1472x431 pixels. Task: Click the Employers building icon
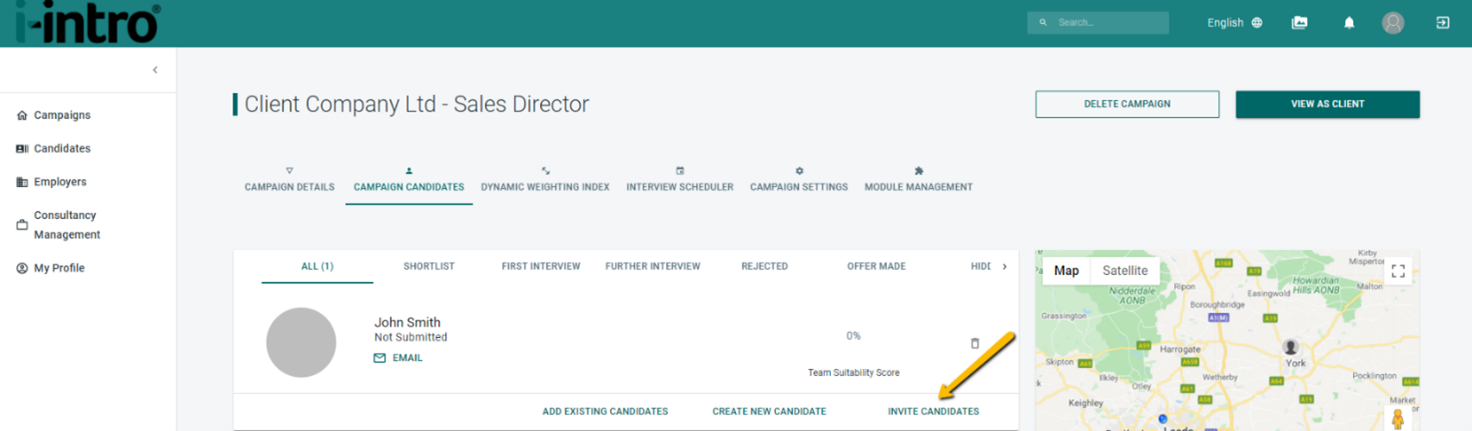click(22, 182)
